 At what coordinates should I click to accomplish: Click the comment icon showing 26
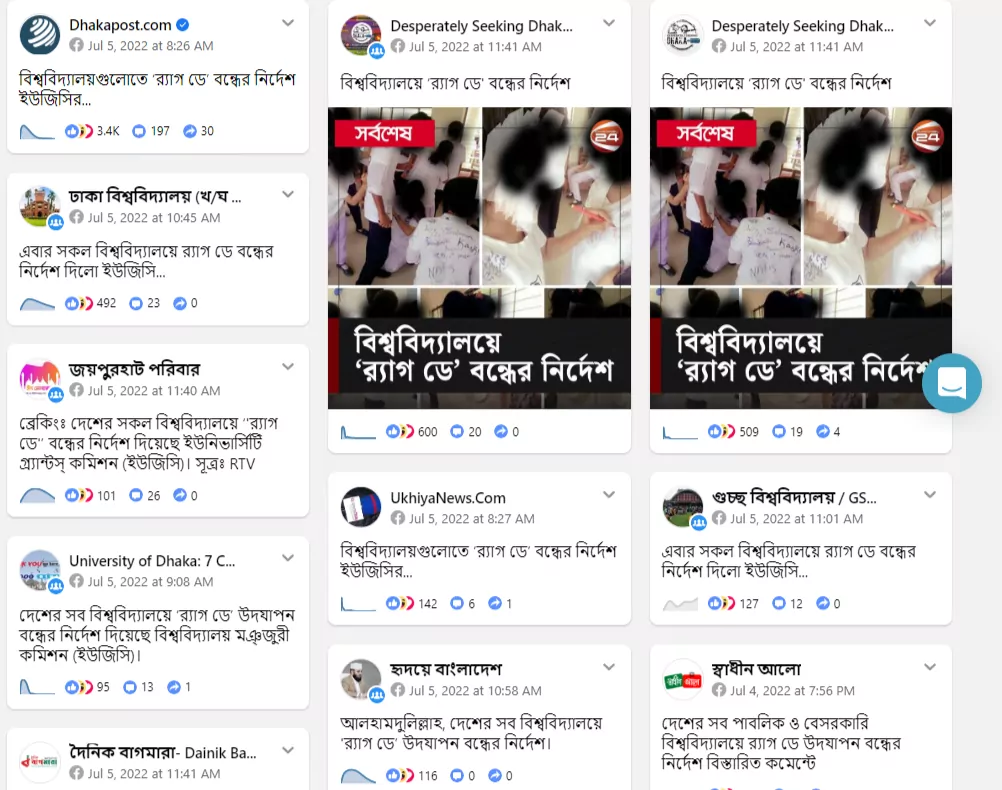[135, 495]
